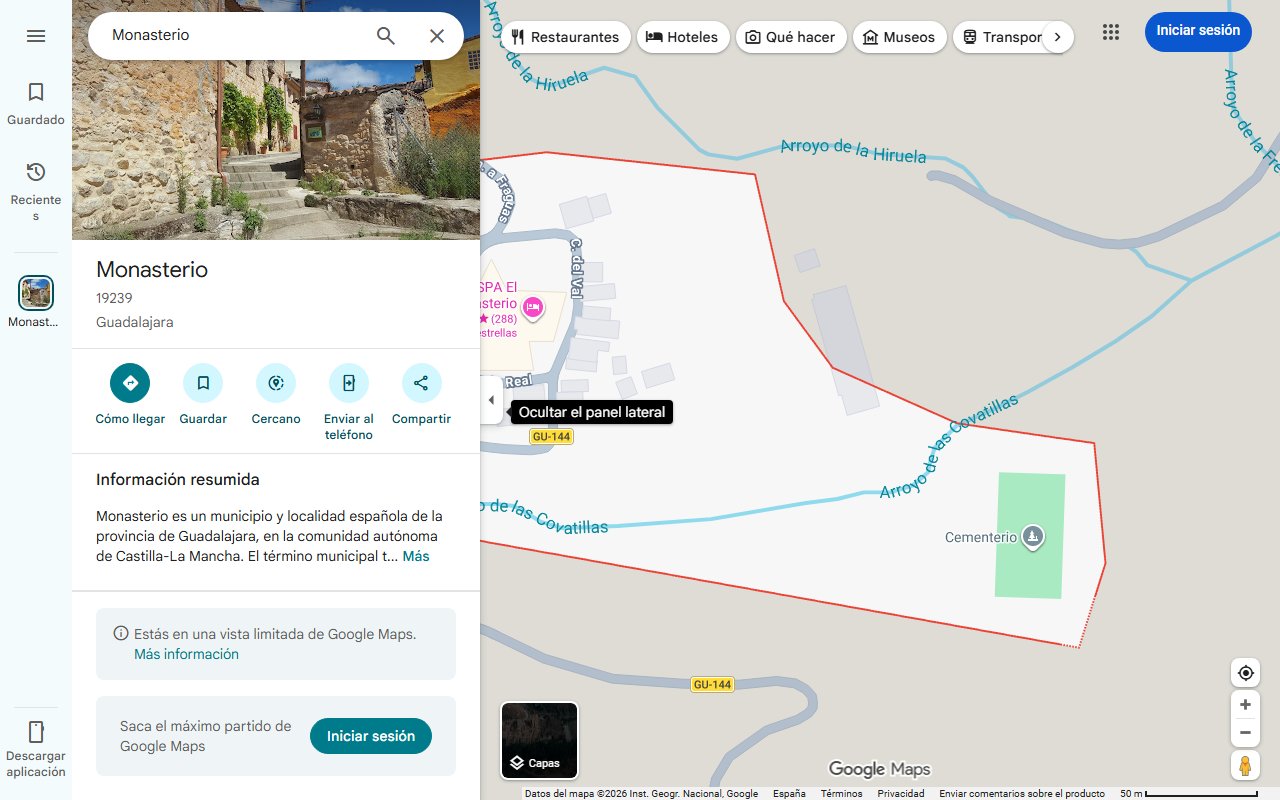Click the search magnifier icon
This screenshot has height=800, width=1280.
click(x=385, y=35)
